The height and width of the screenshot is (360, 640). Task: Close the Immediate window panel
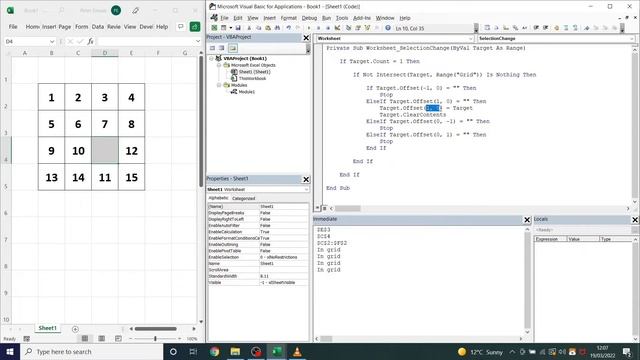527,220
